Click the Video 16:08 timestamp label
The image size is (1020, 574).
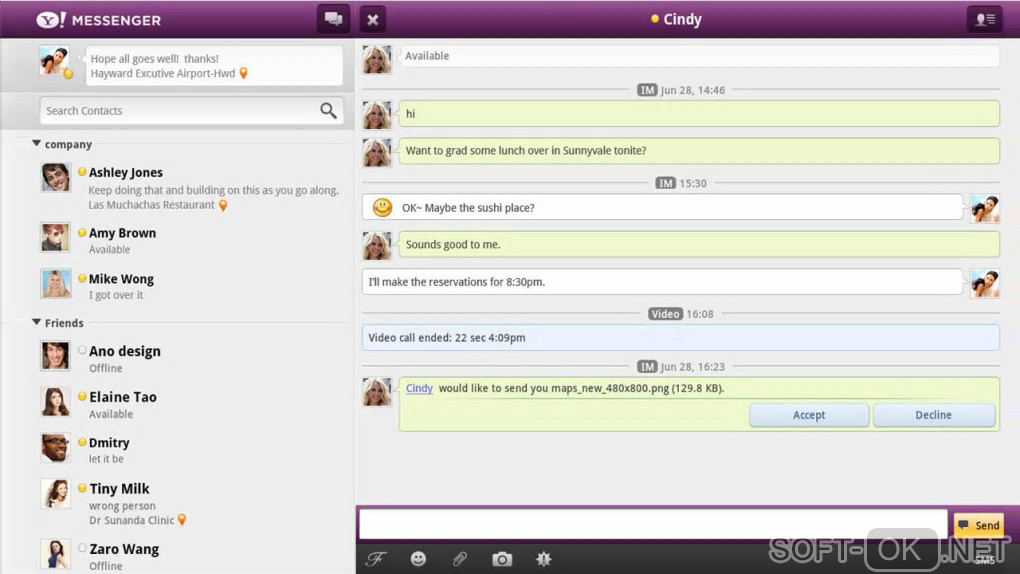click(680, 314)
